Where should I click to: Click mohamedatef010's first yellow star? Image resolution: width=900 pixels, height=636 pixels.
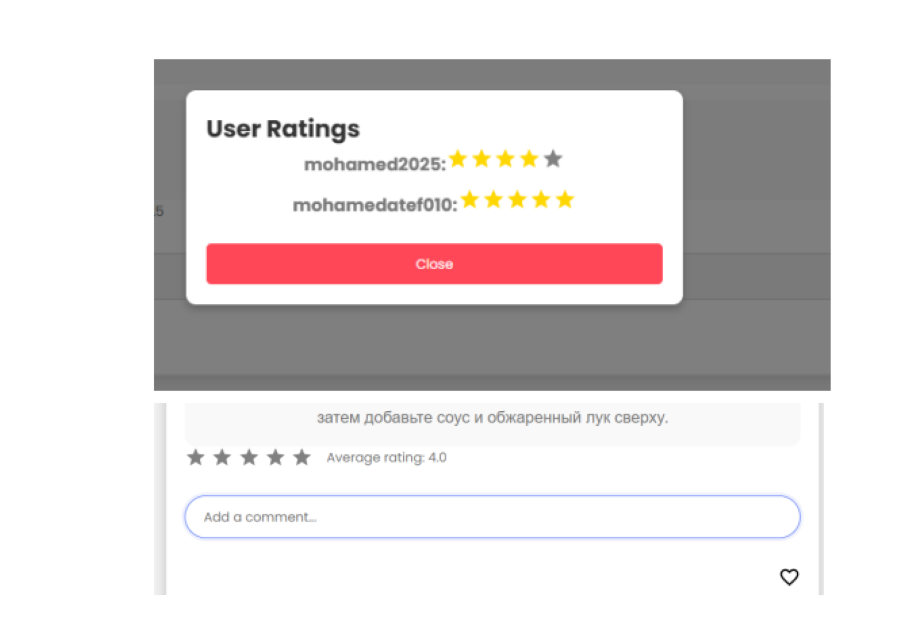click(469, 200)
